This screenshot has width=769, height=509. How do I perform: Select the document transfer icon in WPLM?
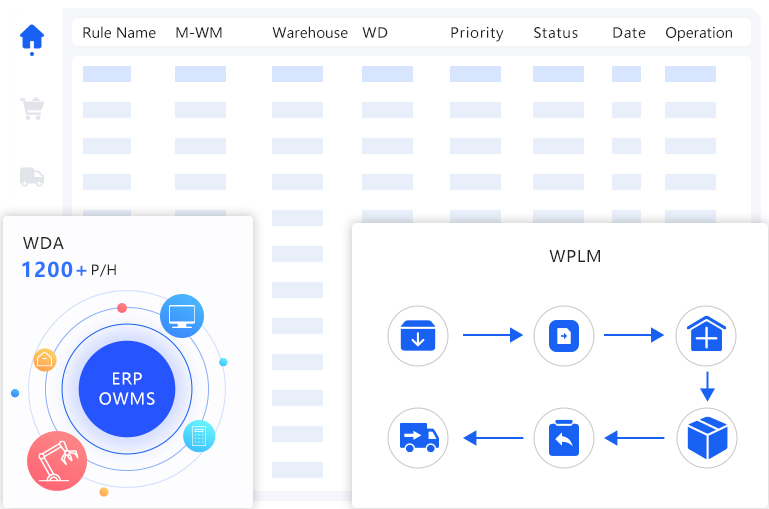pos(563,336)
